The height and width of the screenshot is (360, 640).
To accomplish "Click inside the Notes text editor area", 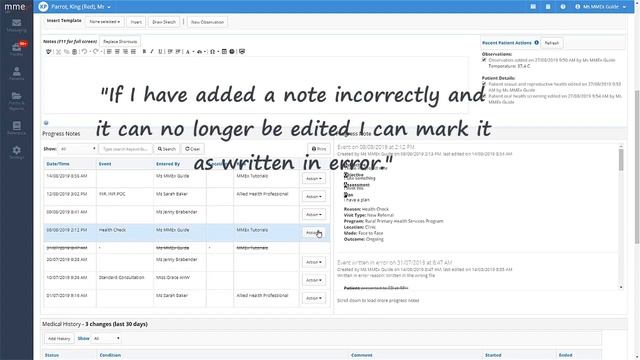I will coord(256,85).
